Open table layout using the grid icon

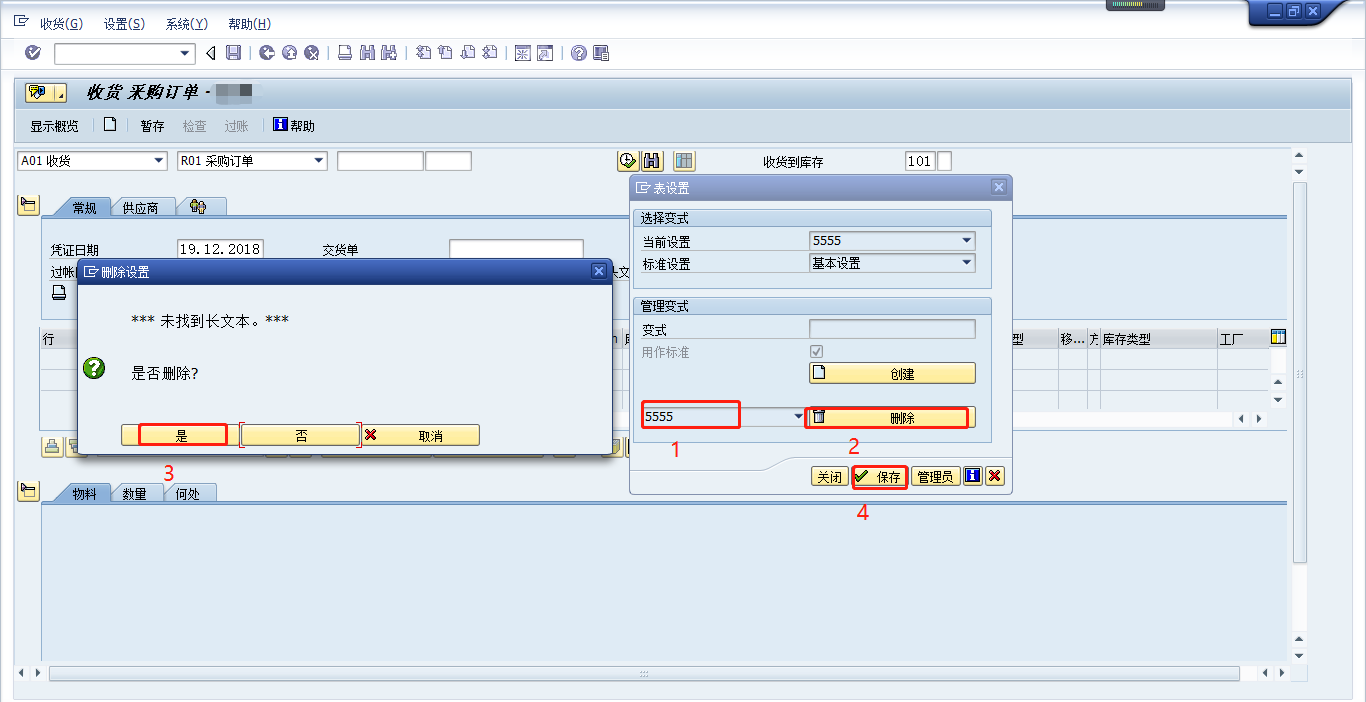[684, 160]
